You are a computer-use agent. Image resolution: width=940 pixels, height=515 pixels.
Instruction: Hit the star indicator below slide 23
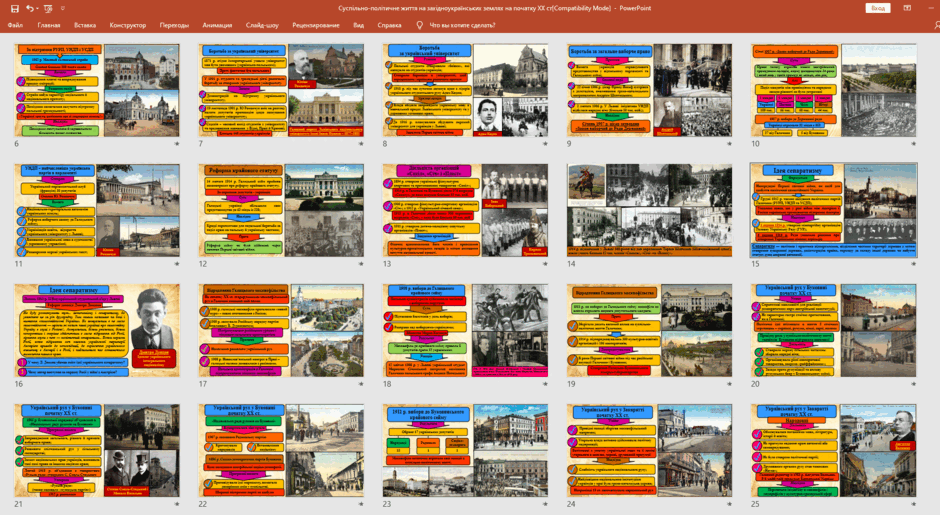tap(545, 504)
